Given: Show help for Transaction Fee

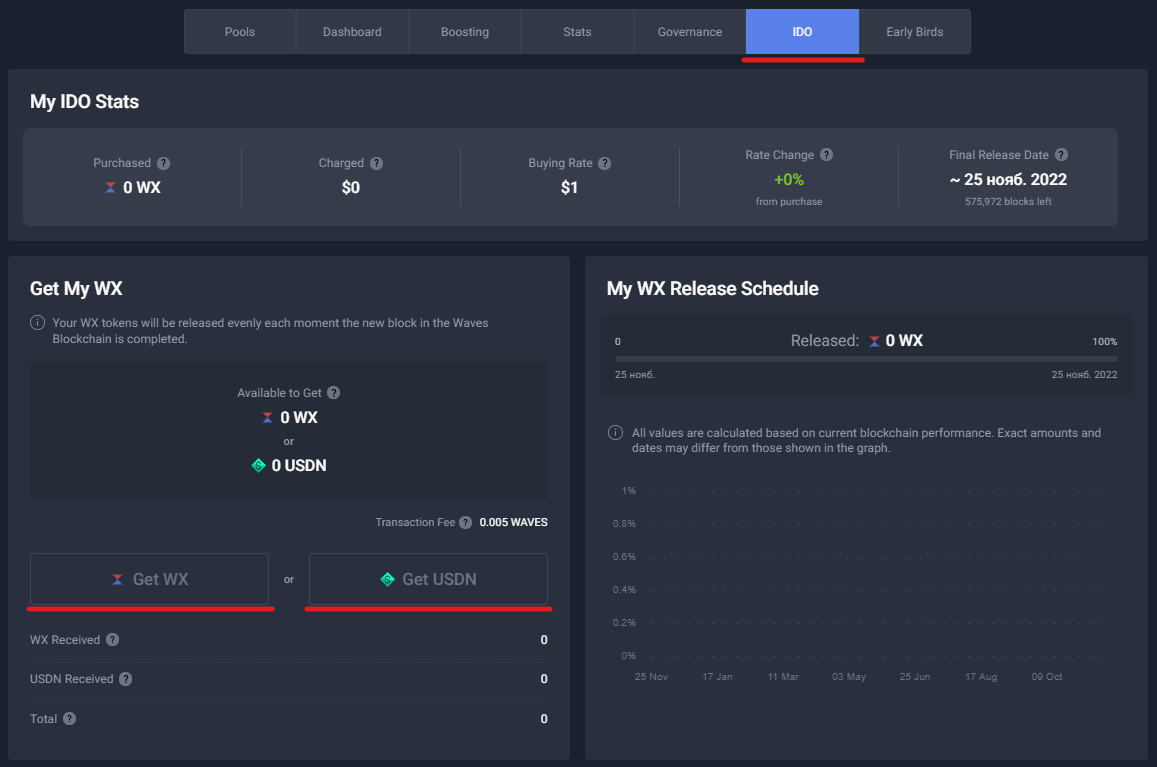Looking at the screenshot, I should (466, 523).
